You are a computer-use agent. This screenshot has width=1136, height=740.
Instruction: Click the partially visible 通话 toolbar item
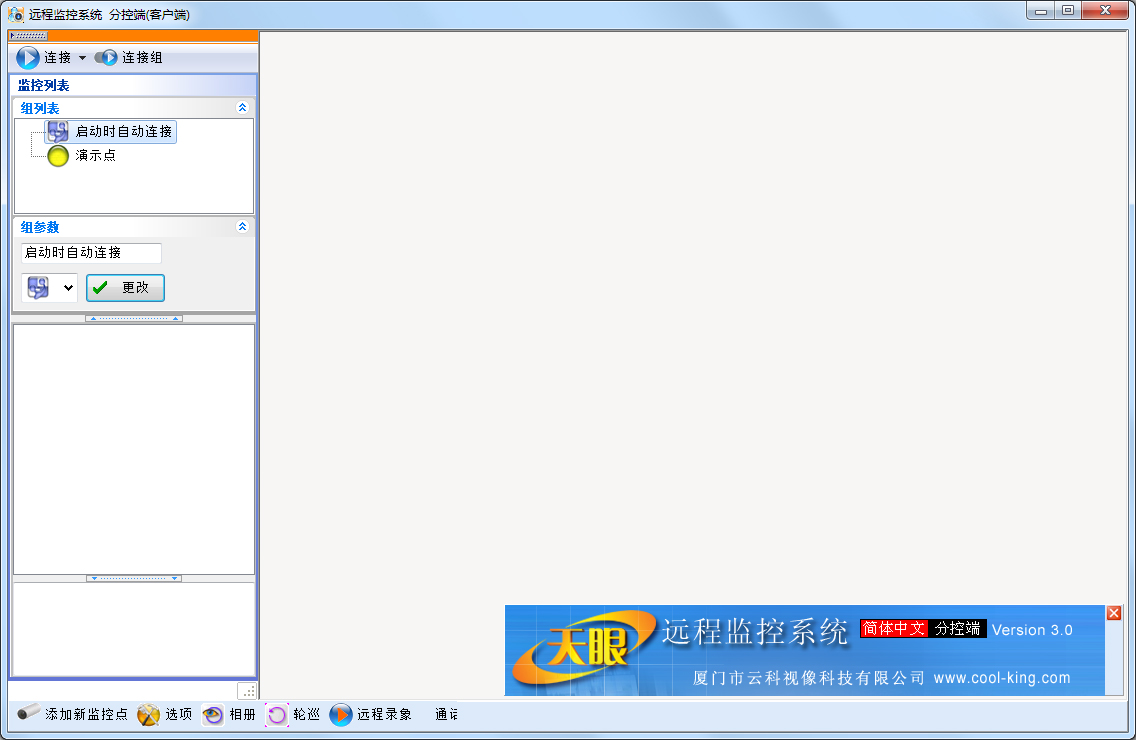(446, 714)
